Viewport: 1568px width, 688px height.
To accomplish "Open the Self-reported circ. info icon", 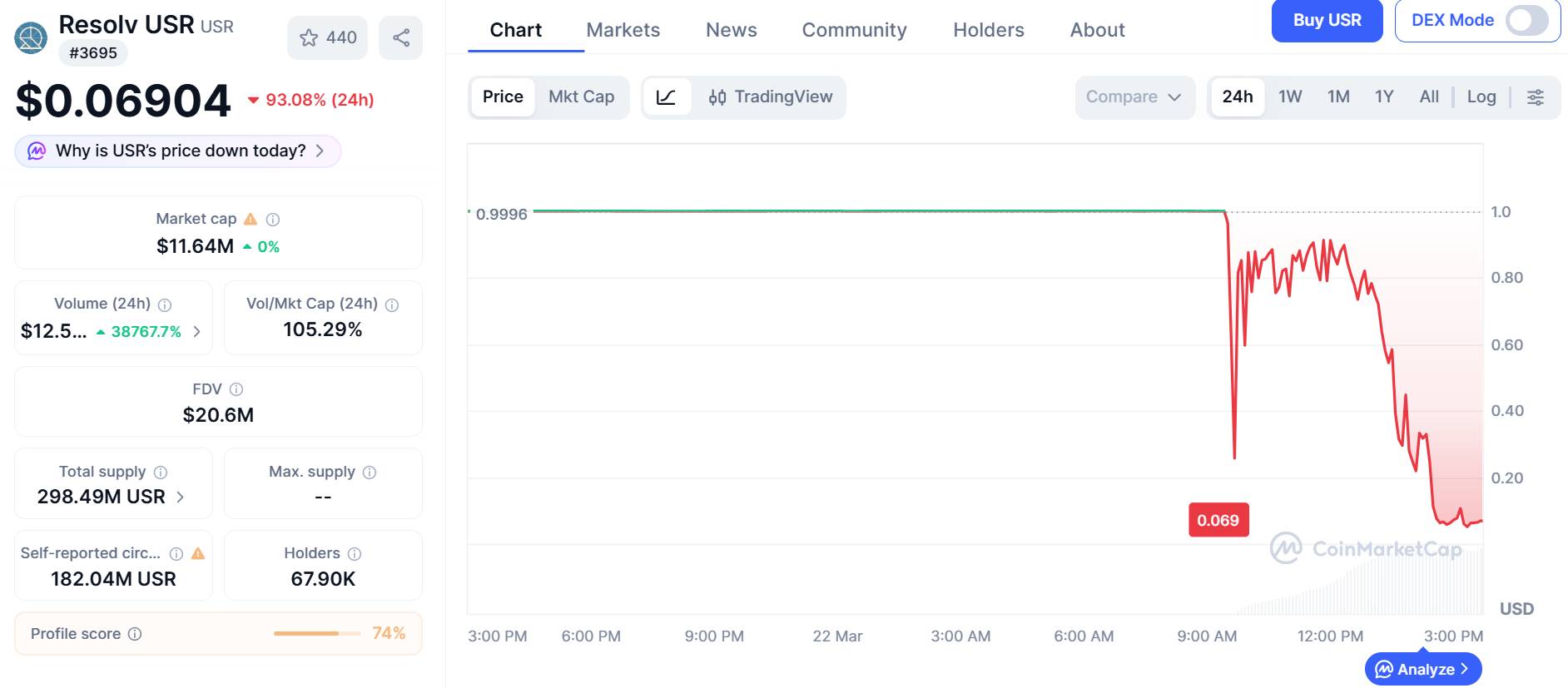I will tap(176, 554).
